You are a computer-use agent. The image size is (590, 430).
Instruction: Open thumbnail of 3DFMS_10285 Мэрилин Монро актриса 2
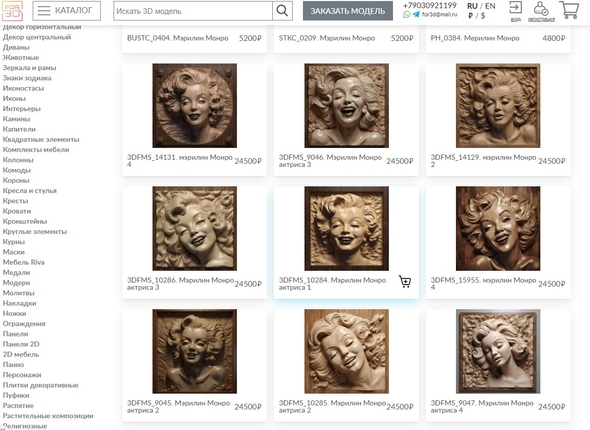[x=347, y=351]
